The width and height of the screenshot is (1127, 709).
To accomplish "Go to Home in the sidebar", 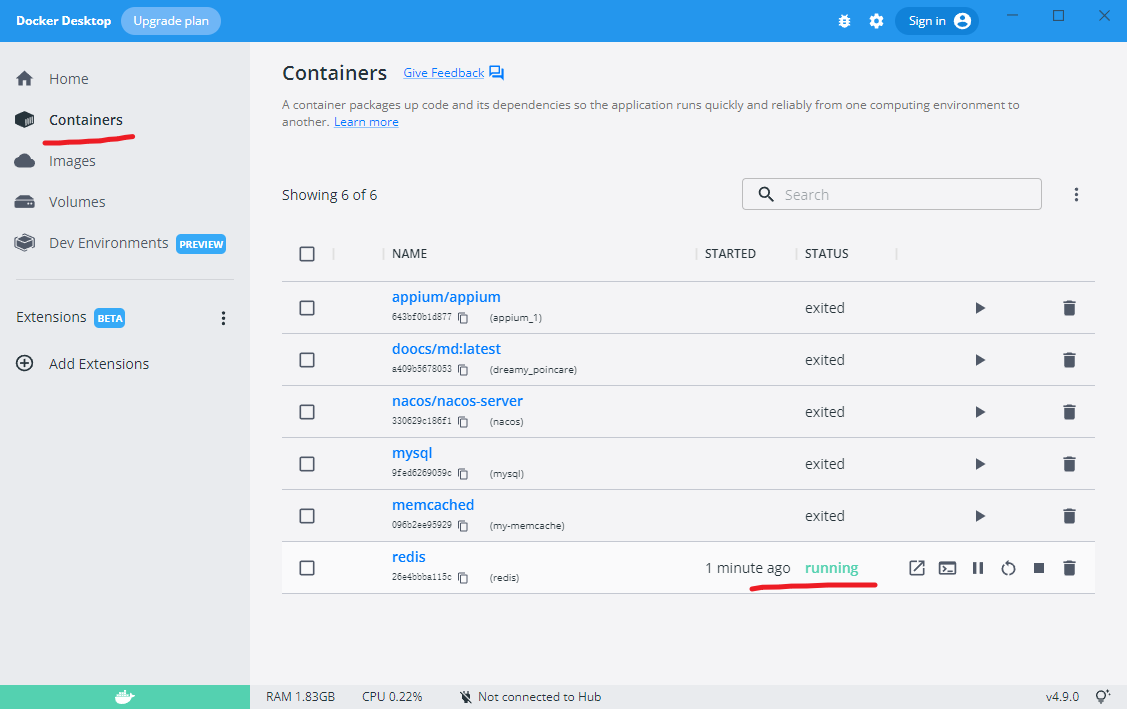I will tap(68, 78).
